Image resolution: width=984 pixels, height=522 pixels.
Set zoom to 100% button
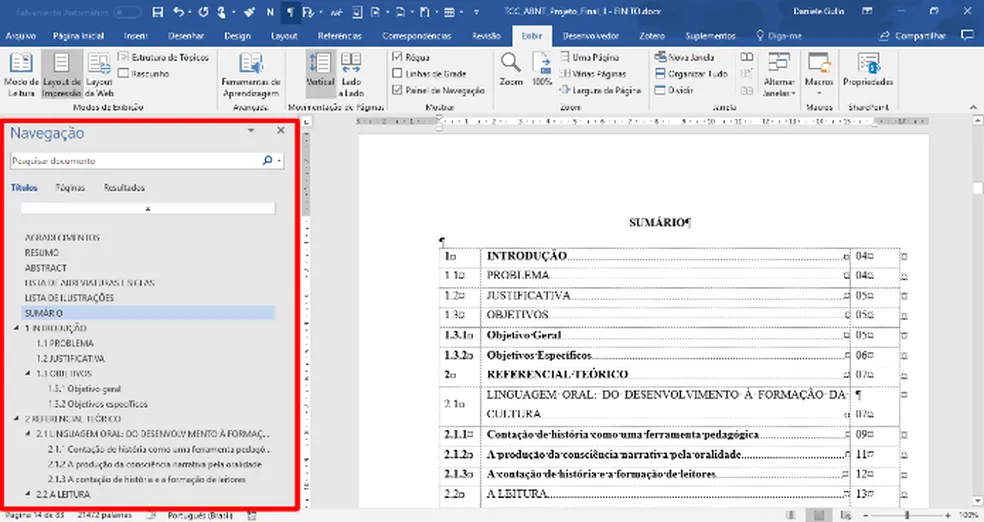tap(542, 70)
